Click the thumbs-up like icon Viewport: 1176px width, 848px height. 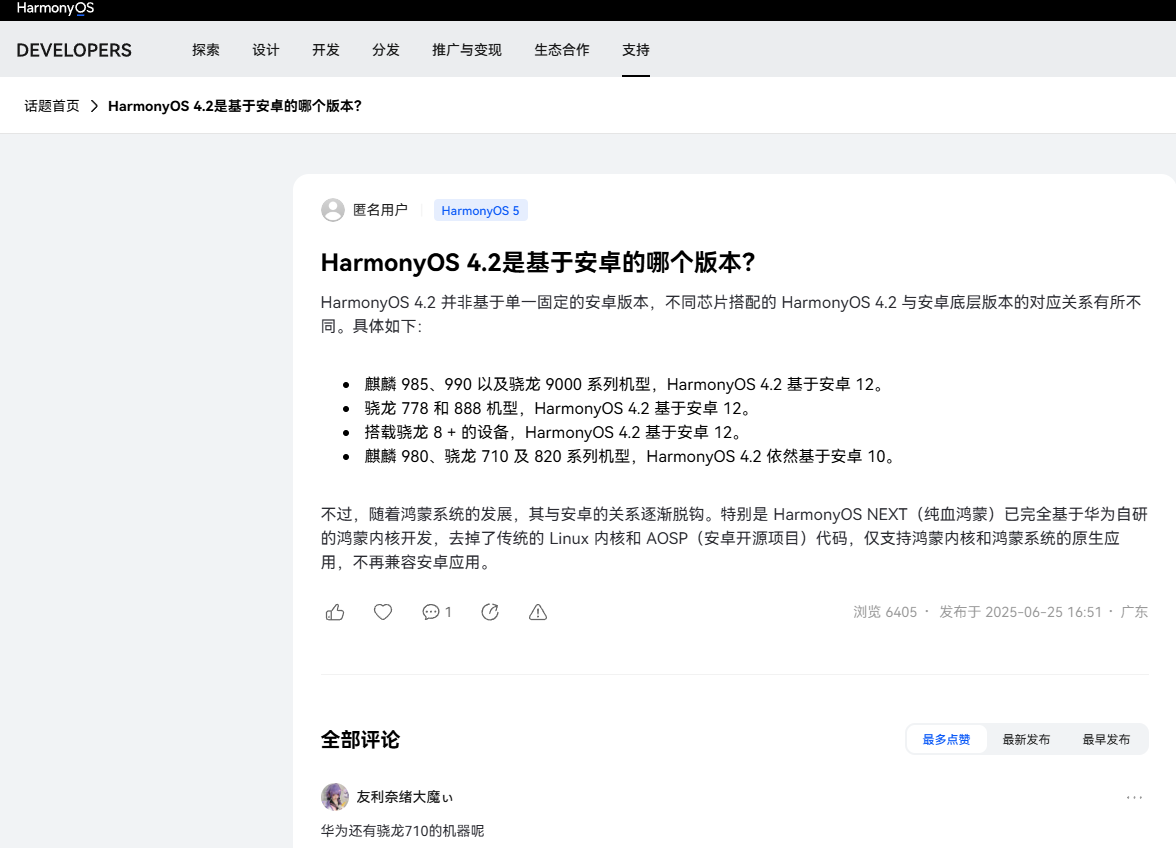334,612
